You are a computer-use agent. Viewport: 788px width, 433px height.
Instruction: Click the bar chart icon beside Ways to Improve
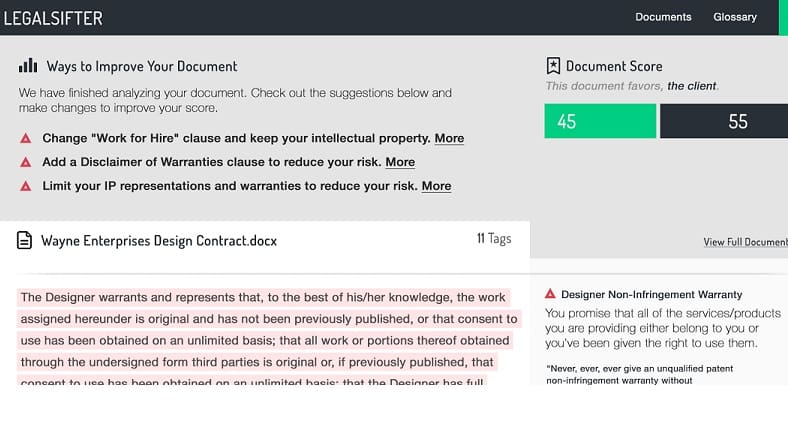[x=28, y=67]
